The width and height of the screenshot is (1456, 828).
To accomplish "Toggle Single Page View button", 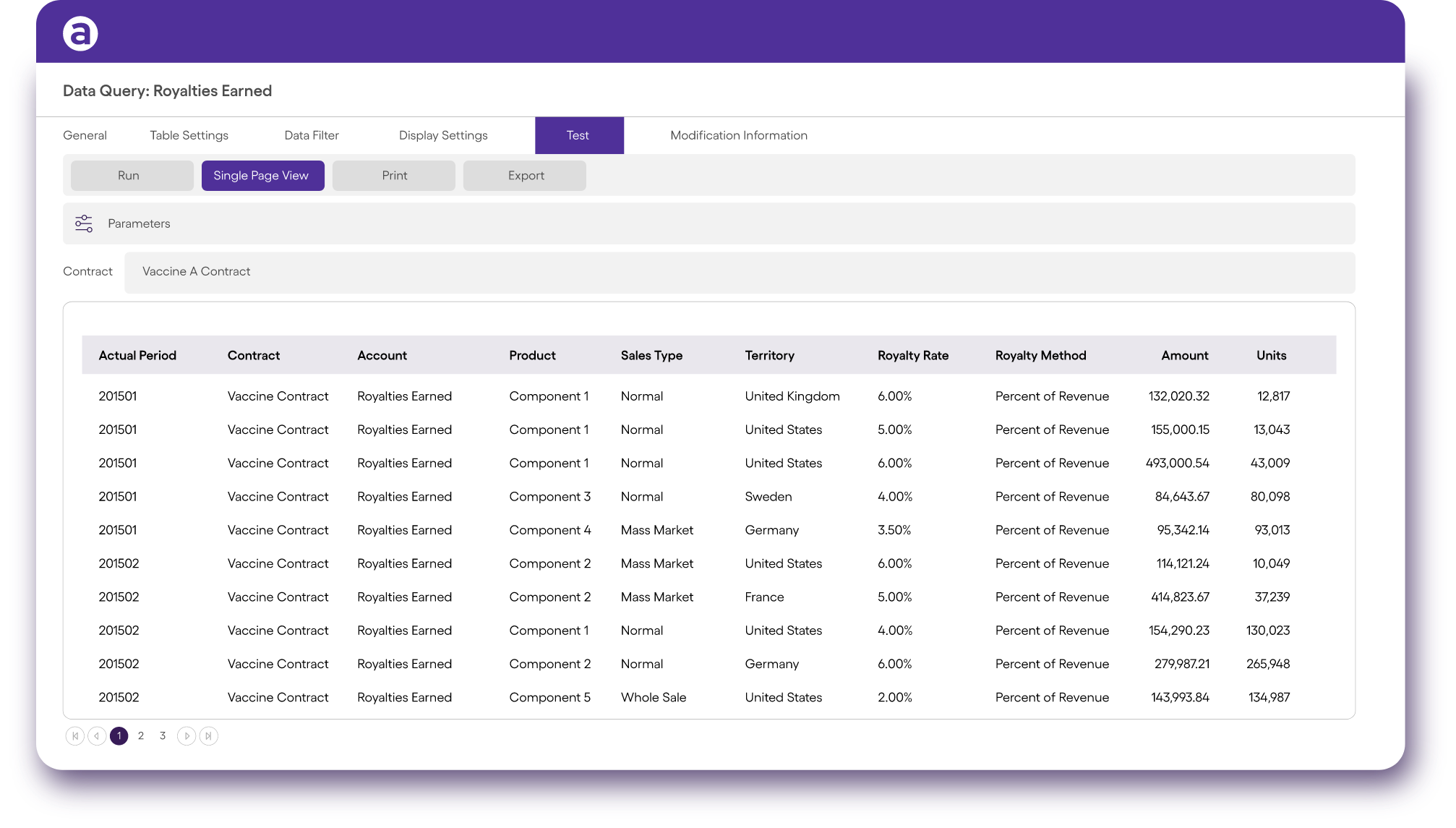I will coord(263,176).
